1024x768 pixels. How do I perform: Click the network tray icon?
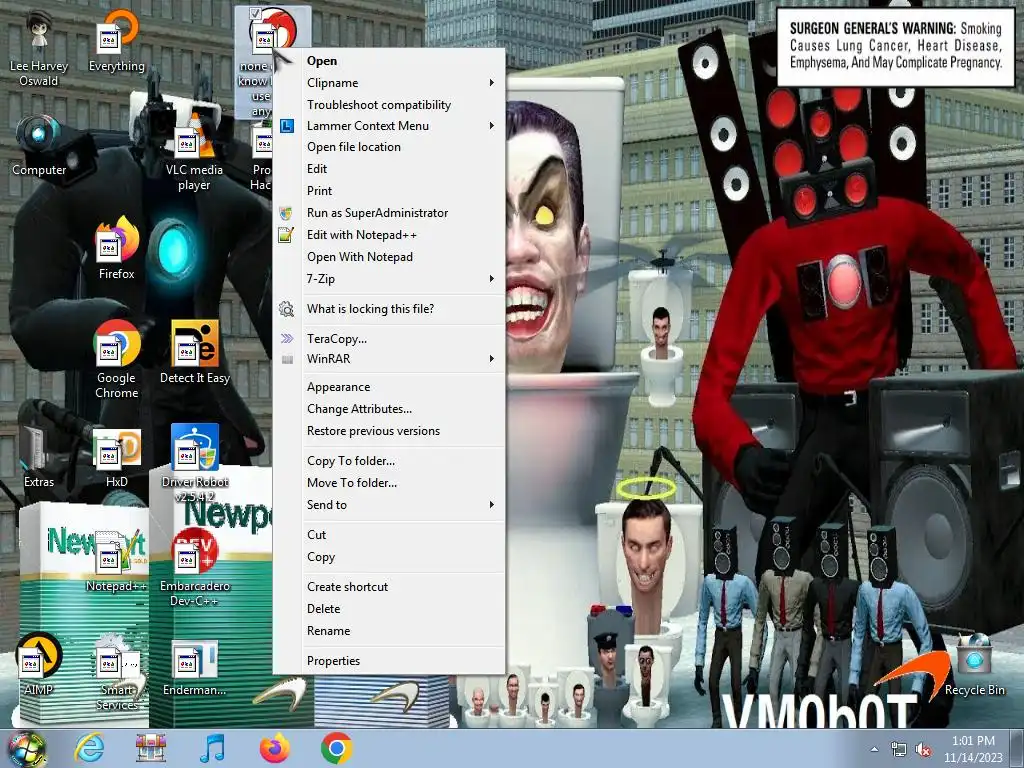pos(899,750)
